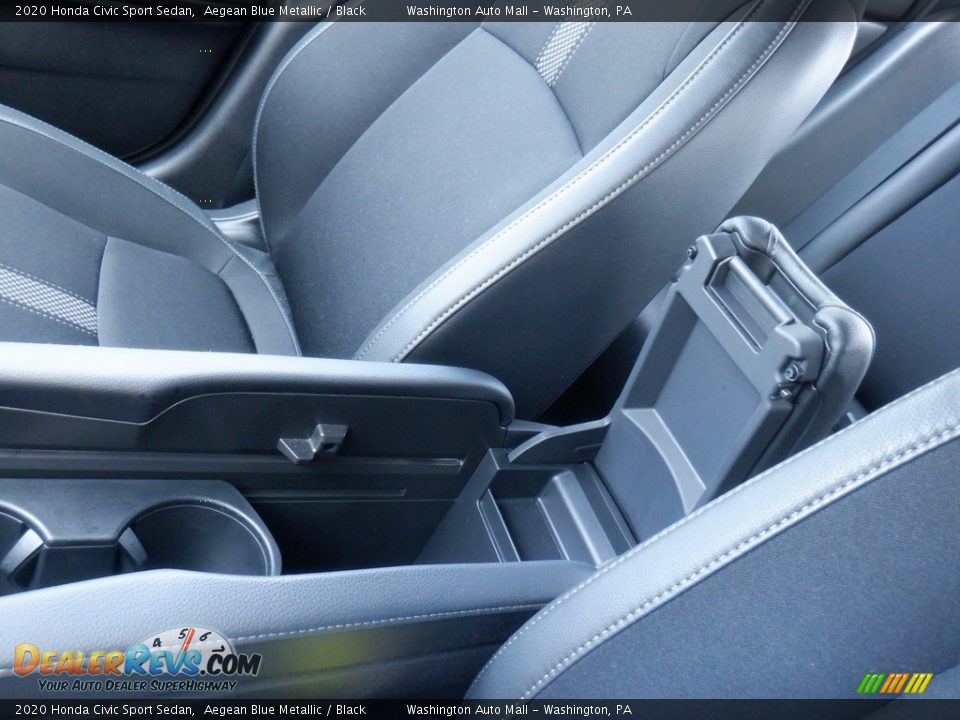
Task: Click the green striped watermark icon
Action: pyautogui.click(x=896, y=684)
